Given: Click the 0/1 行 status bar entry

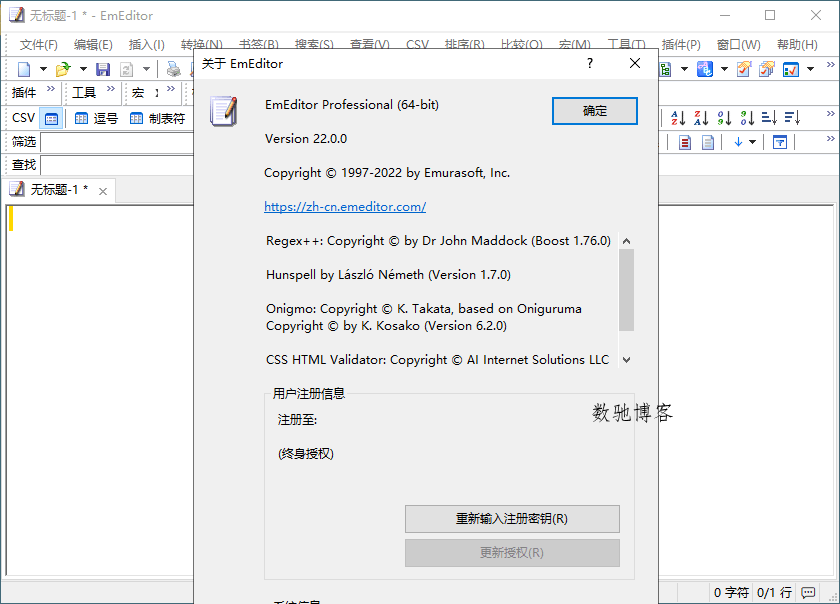Looking at the screenshot, I should click(774, 592).
